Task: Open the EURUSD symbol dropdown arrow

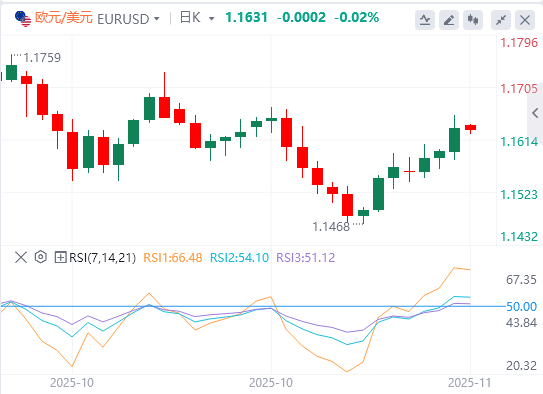Action: tap(157, 19)
